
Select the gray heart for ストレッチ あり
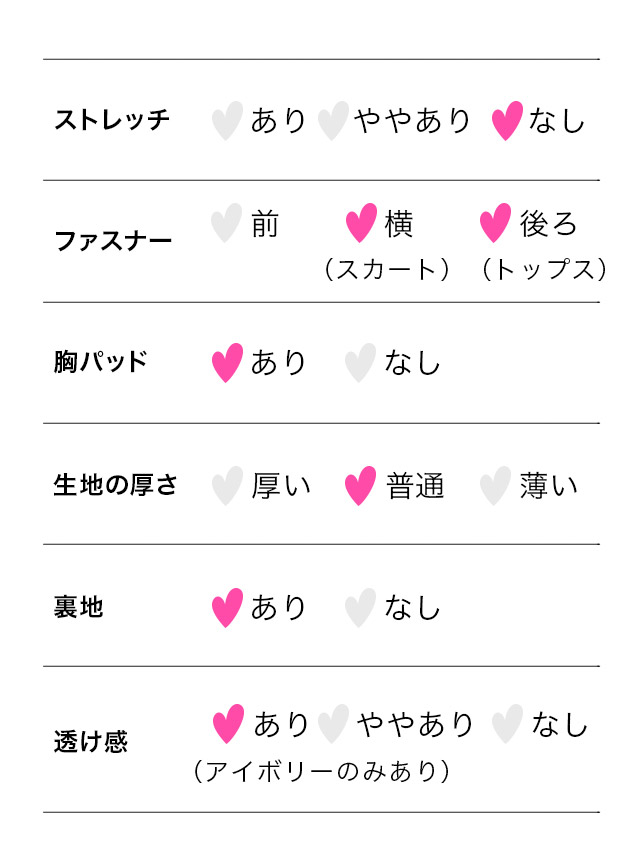pyautogui.click(x=227, y=120)
